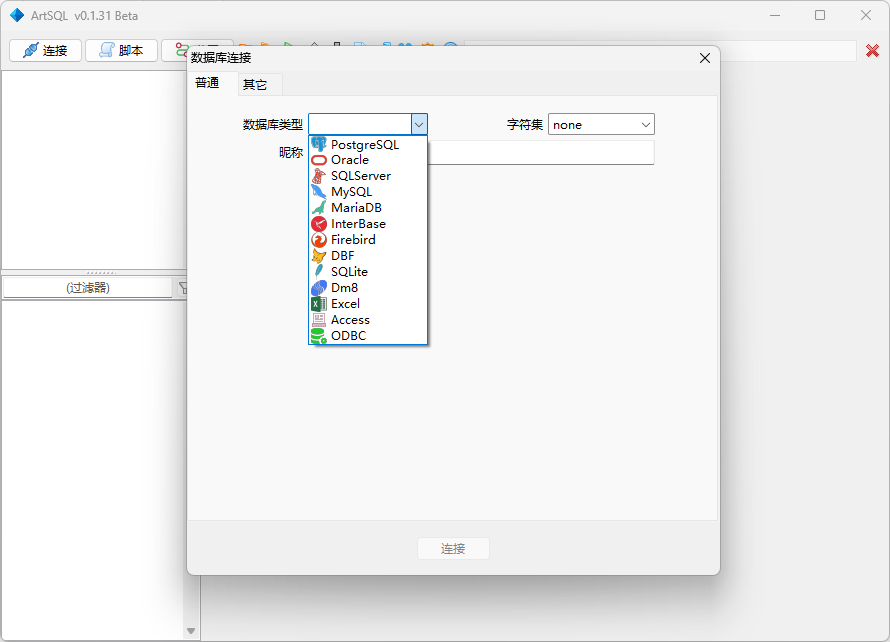Click the Firebird orange phoenix icon
Screen dimensions: 890x642
pyautogui.click(x=319, y=240)
